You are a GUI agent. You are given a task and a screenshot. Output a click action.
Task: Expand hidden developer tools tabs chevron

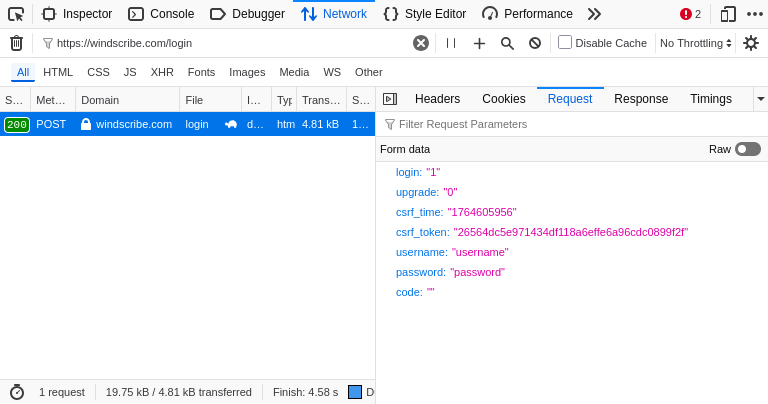tap(594, 14)
